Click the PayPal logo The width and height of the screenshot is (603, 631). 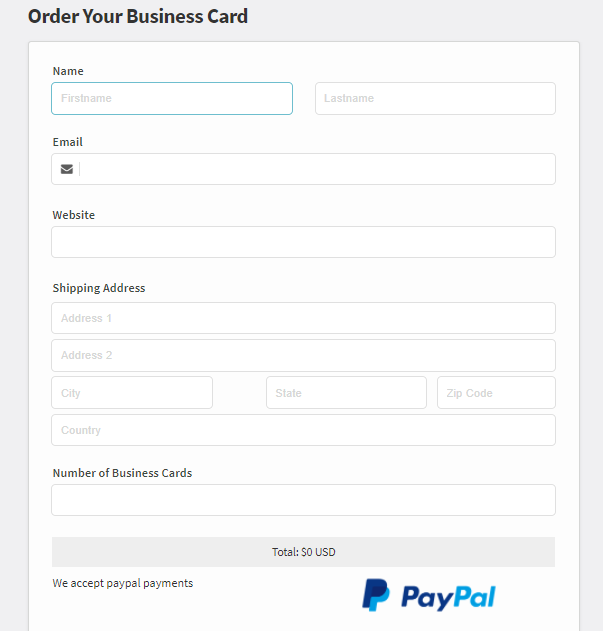[x=429, y=595]
